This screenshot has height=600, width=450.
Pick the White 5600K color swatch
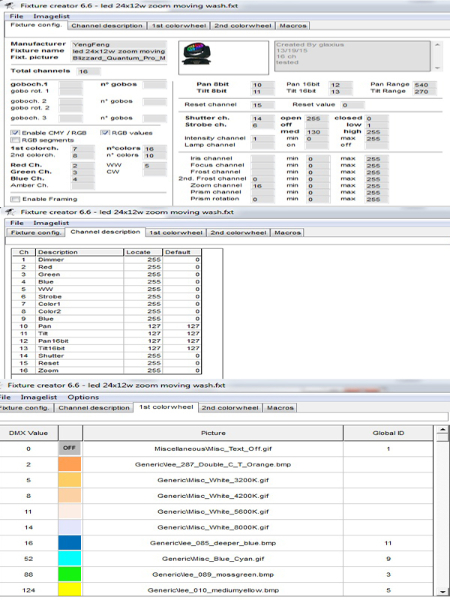click(70, 511)
